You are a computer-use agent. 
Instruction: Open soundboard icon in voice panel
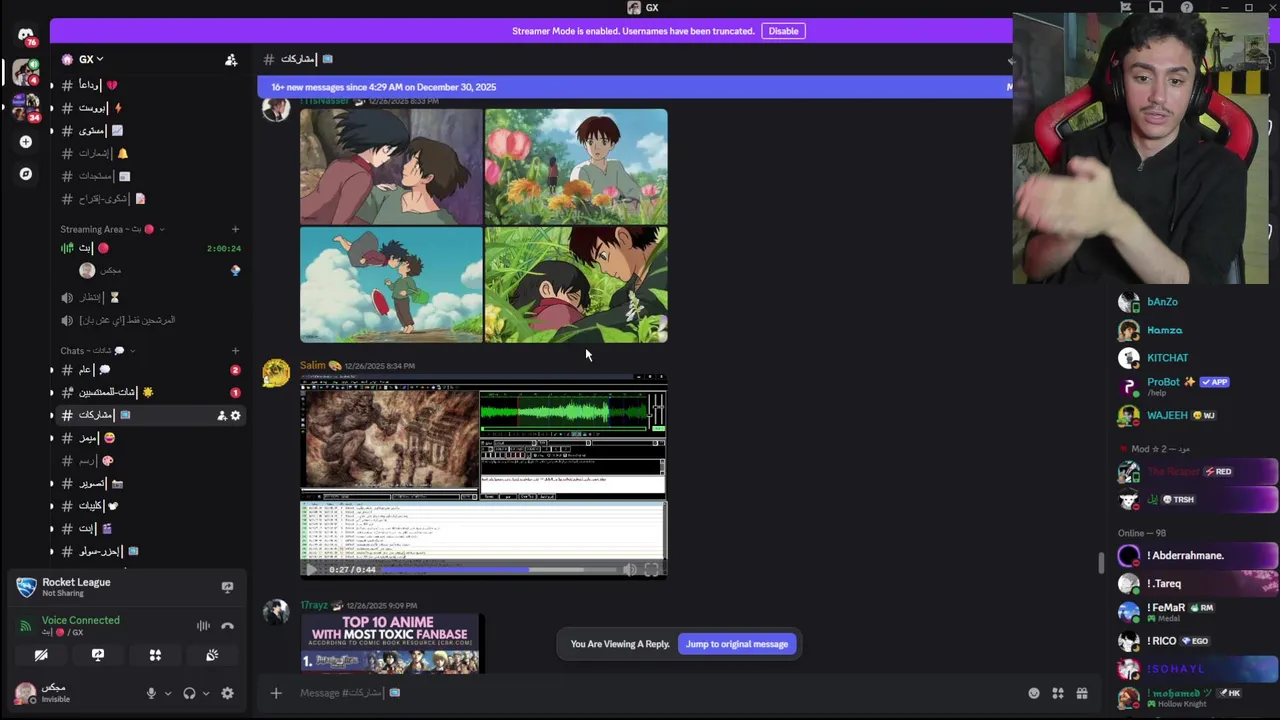point(212,655)
